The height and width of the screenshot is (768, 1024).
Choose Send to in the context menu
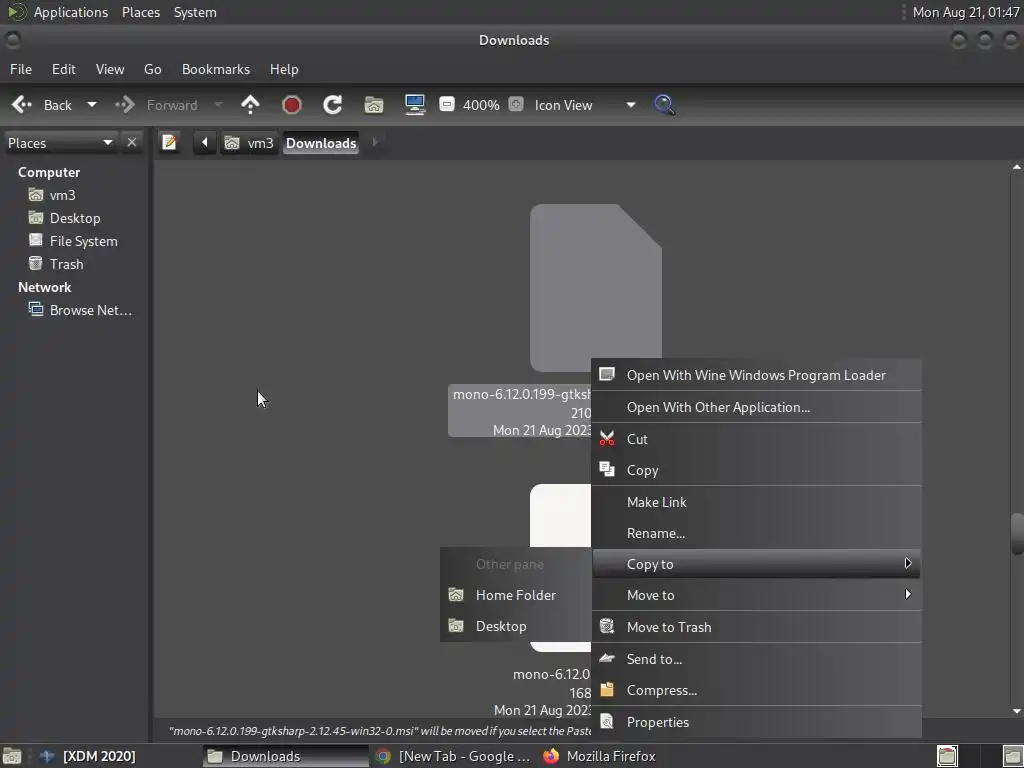[x=756, y=659]
